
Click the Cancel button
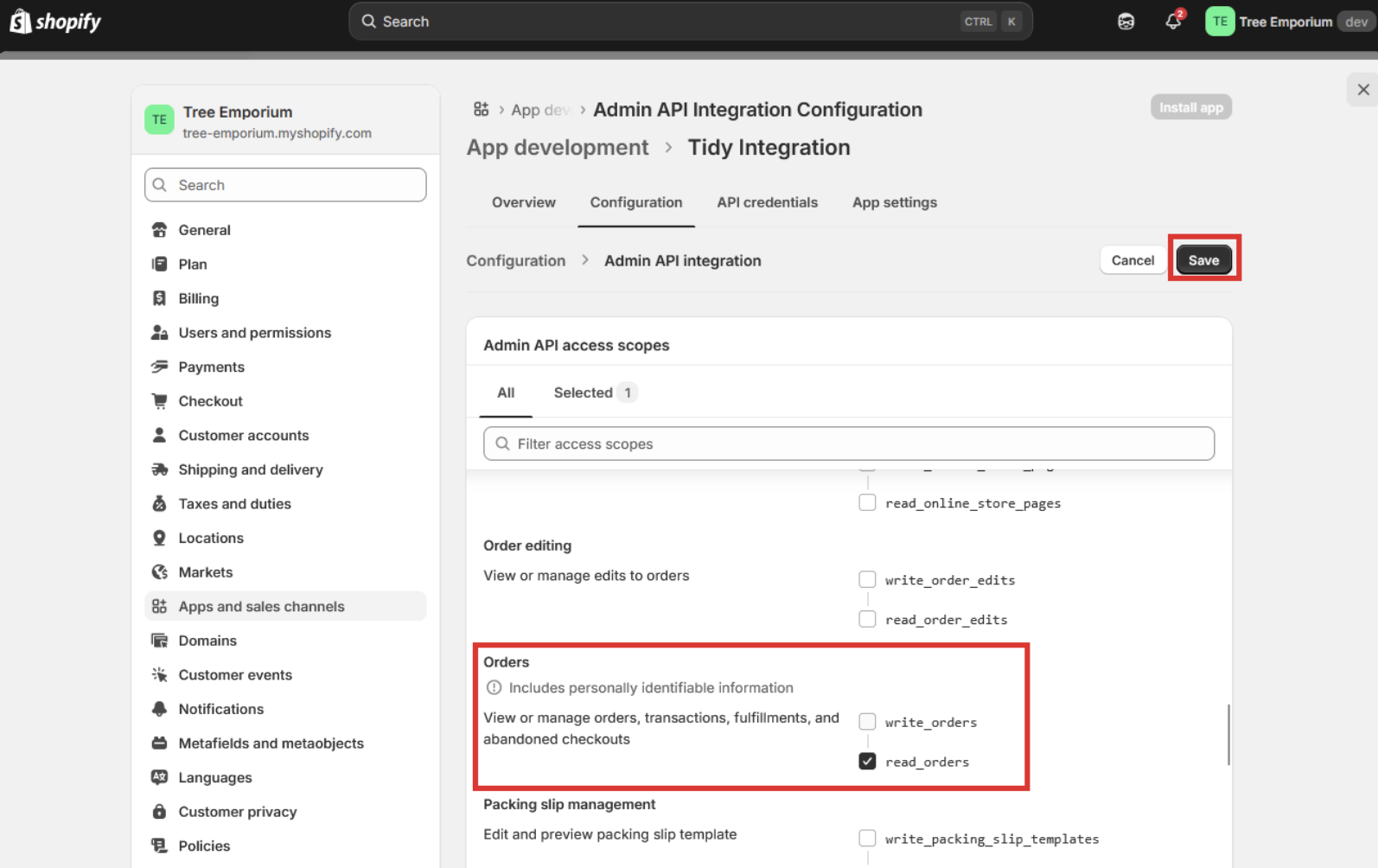(x=1132, y=260)
